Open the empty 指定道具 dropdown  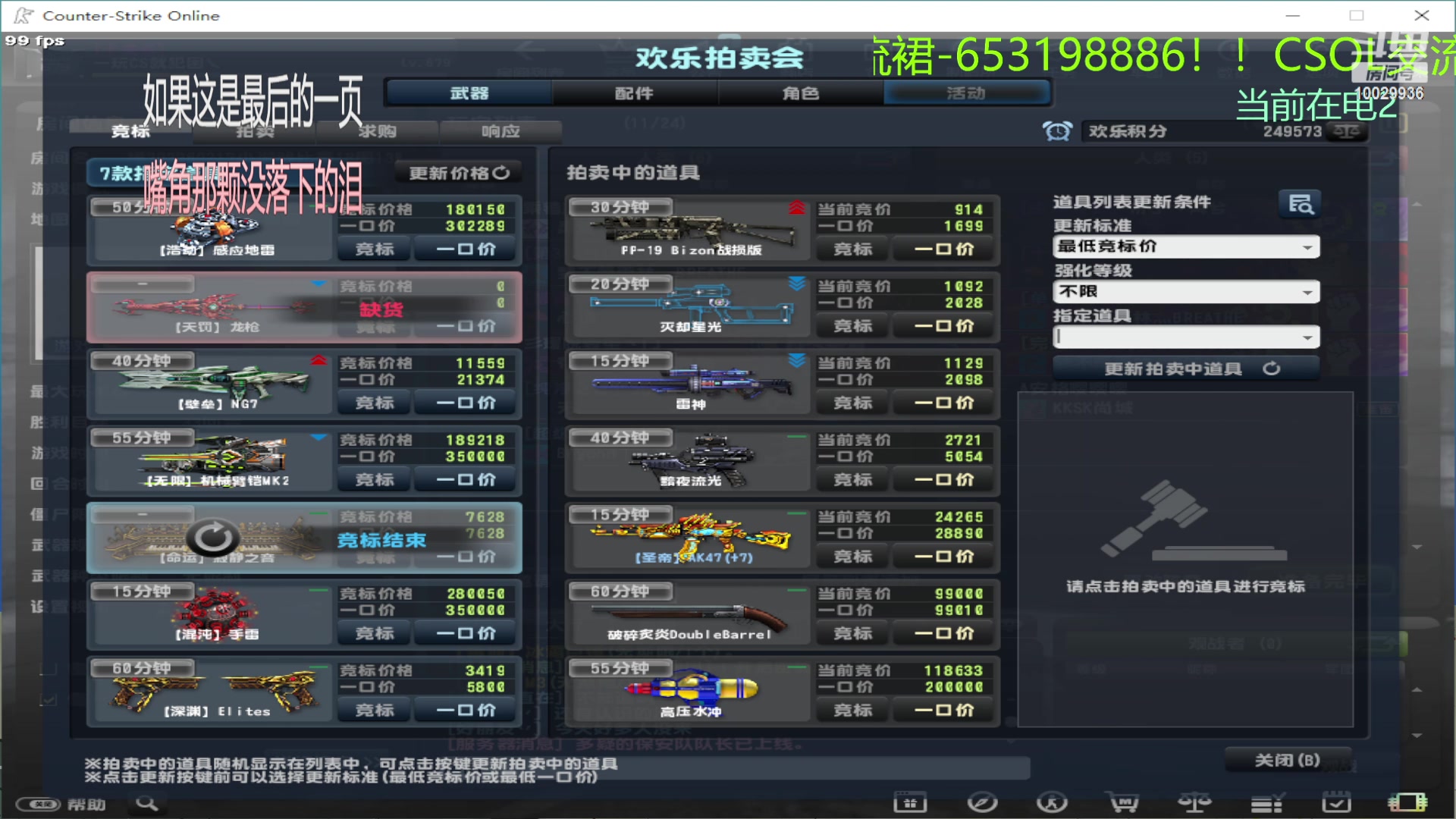click(x=1186, y=337)
